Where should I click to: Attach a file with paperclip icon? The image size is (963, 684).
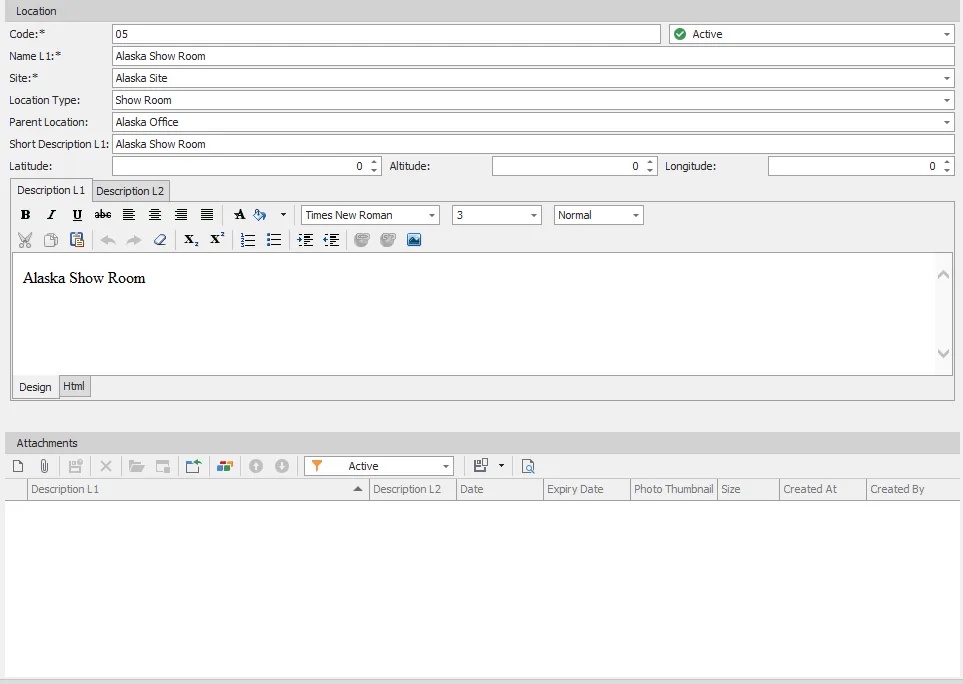coord(44,466)
